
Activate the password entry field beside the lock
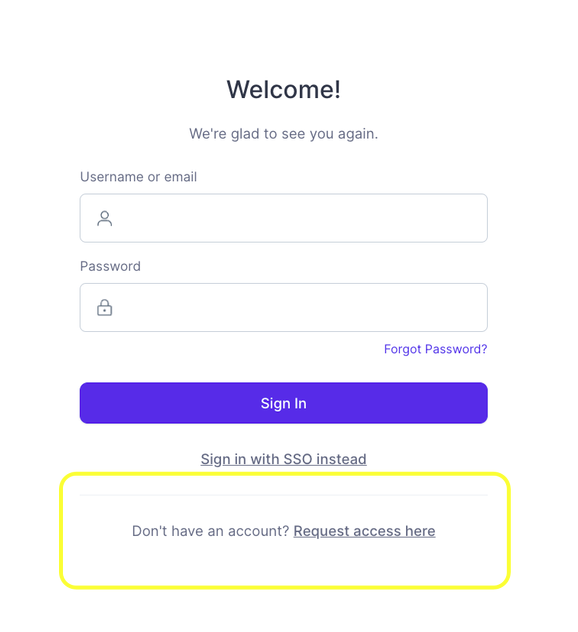(x=283, y=308)
